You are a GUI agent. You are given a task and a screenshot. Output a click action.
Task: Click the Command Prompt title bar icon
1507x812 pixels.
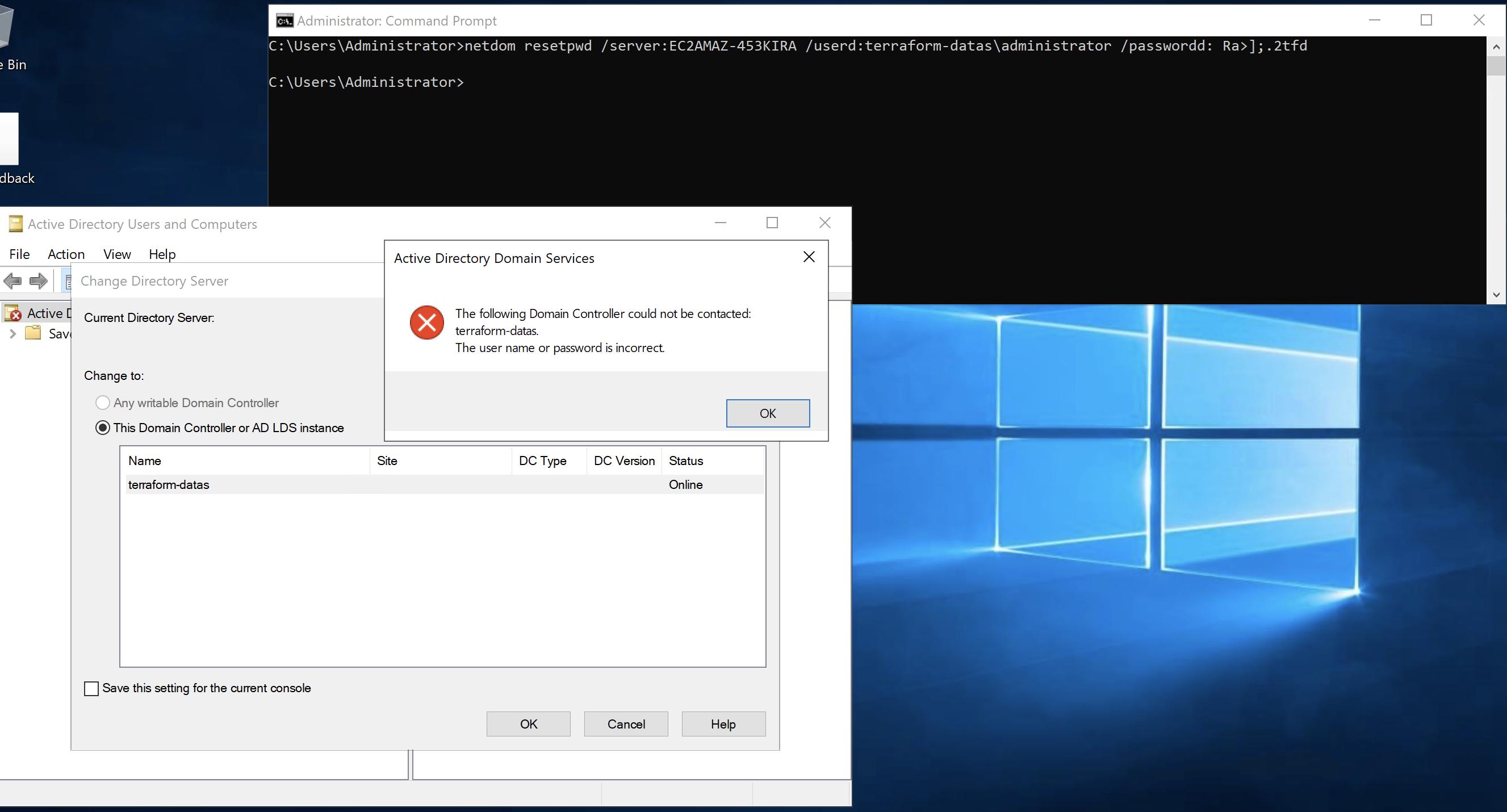coord(284,21)
